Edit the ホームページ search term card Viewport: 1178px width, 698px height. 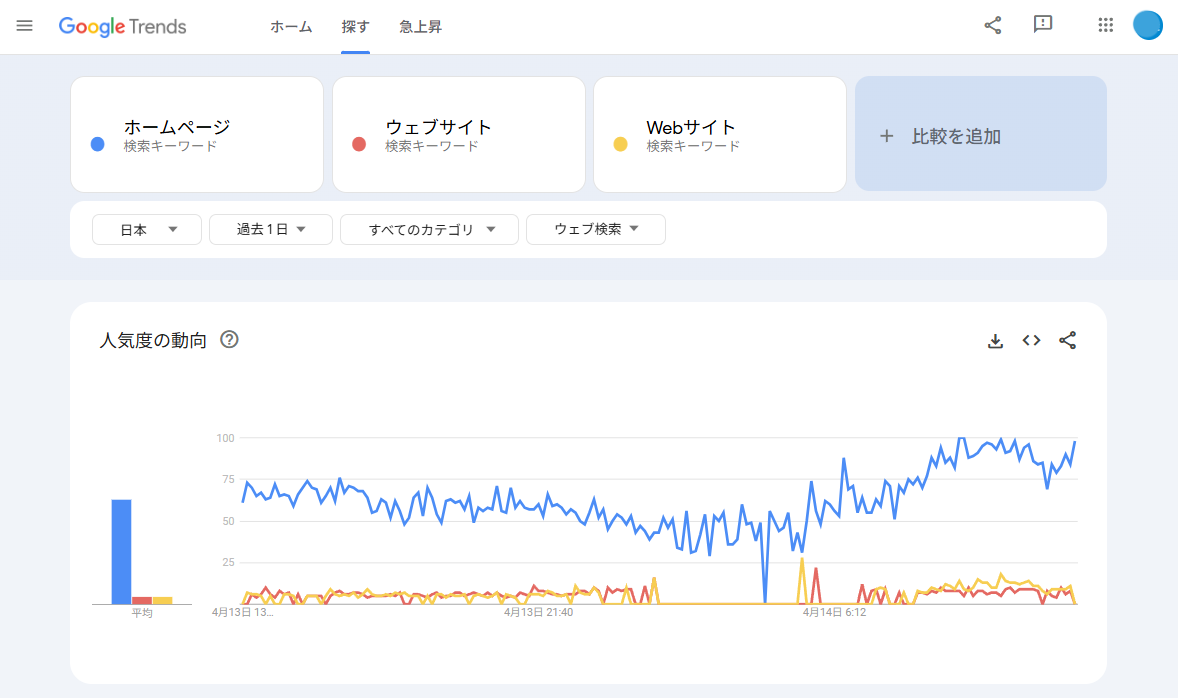[x=197, y=134]
